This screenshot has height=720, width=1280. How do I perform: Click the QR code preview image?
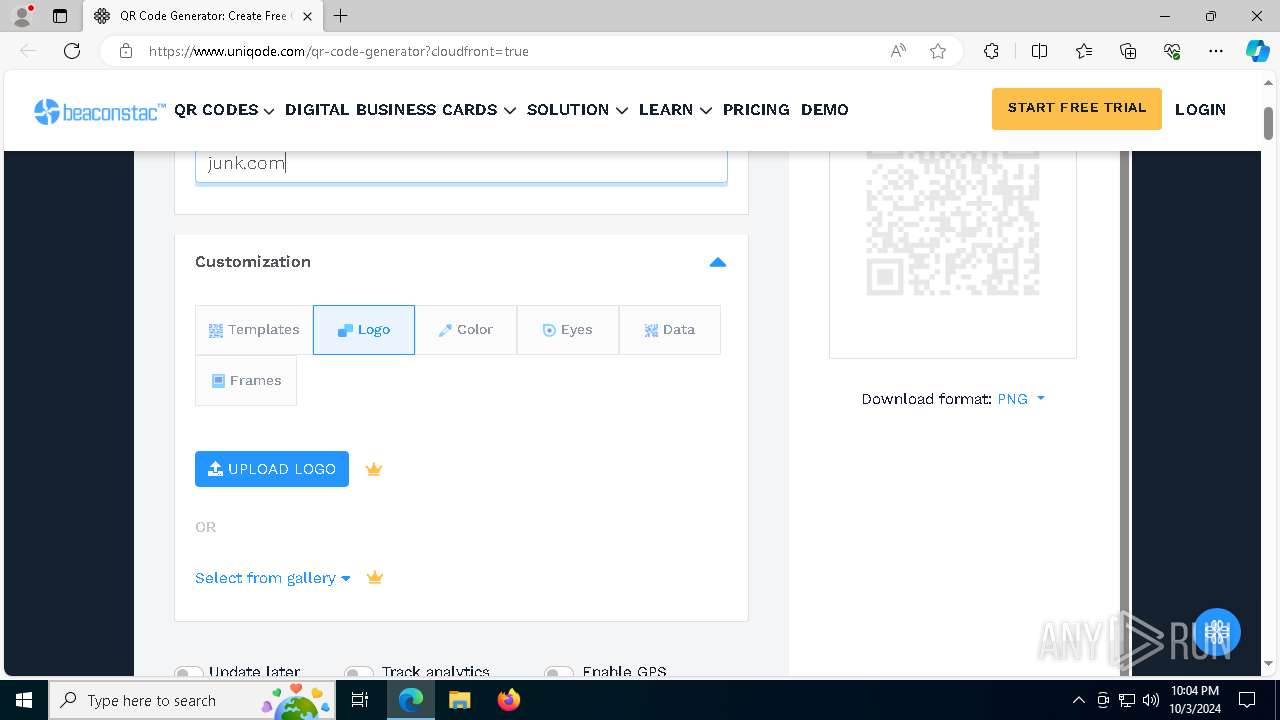point(953,224)
